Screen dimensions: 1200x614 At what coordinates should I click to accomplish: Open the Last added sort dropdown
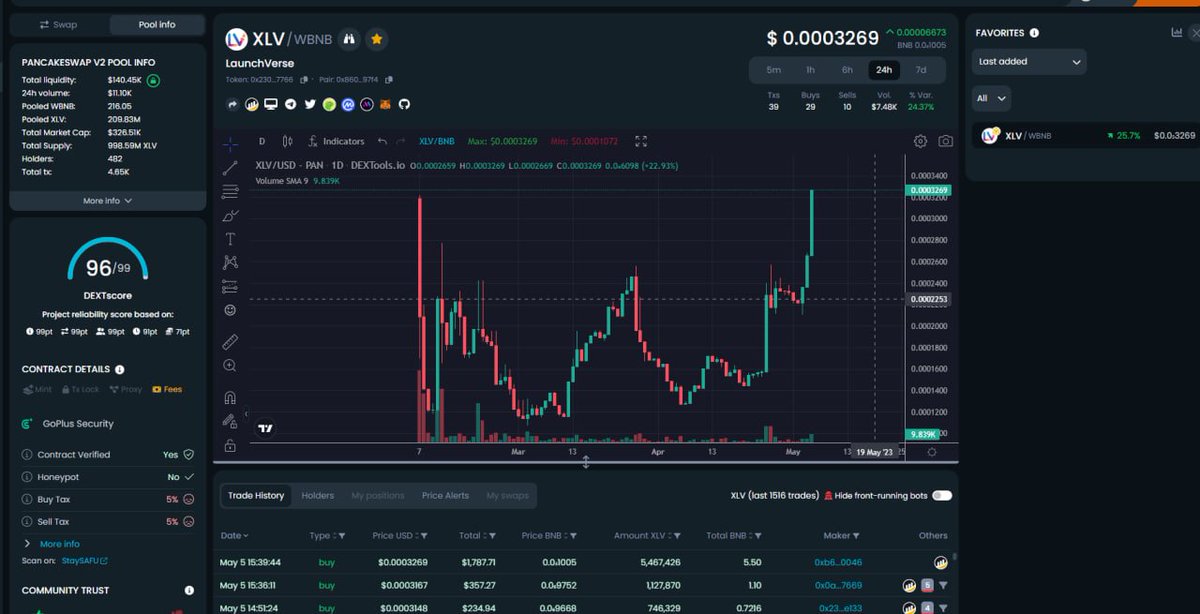pyautogui.click(x=1030, y=61)
